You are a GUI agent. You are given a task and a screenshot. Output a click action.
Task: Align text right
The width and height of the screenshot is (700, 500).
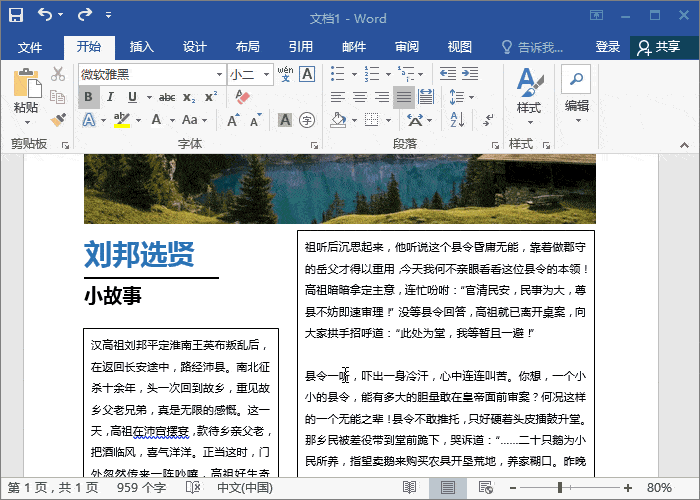[x=382, y=97]
